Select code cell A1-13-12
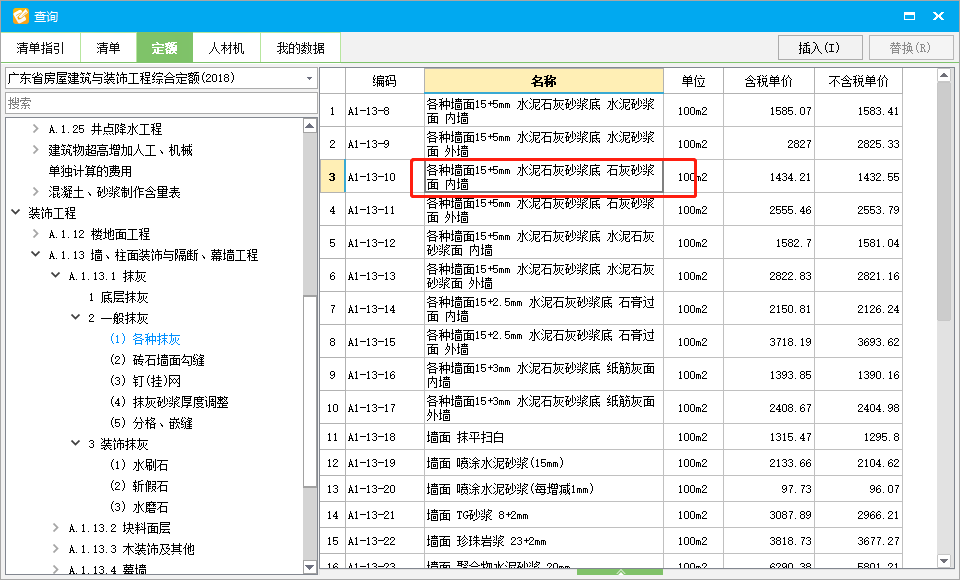The height and width of the screenshot is (580, 960). 384,243
